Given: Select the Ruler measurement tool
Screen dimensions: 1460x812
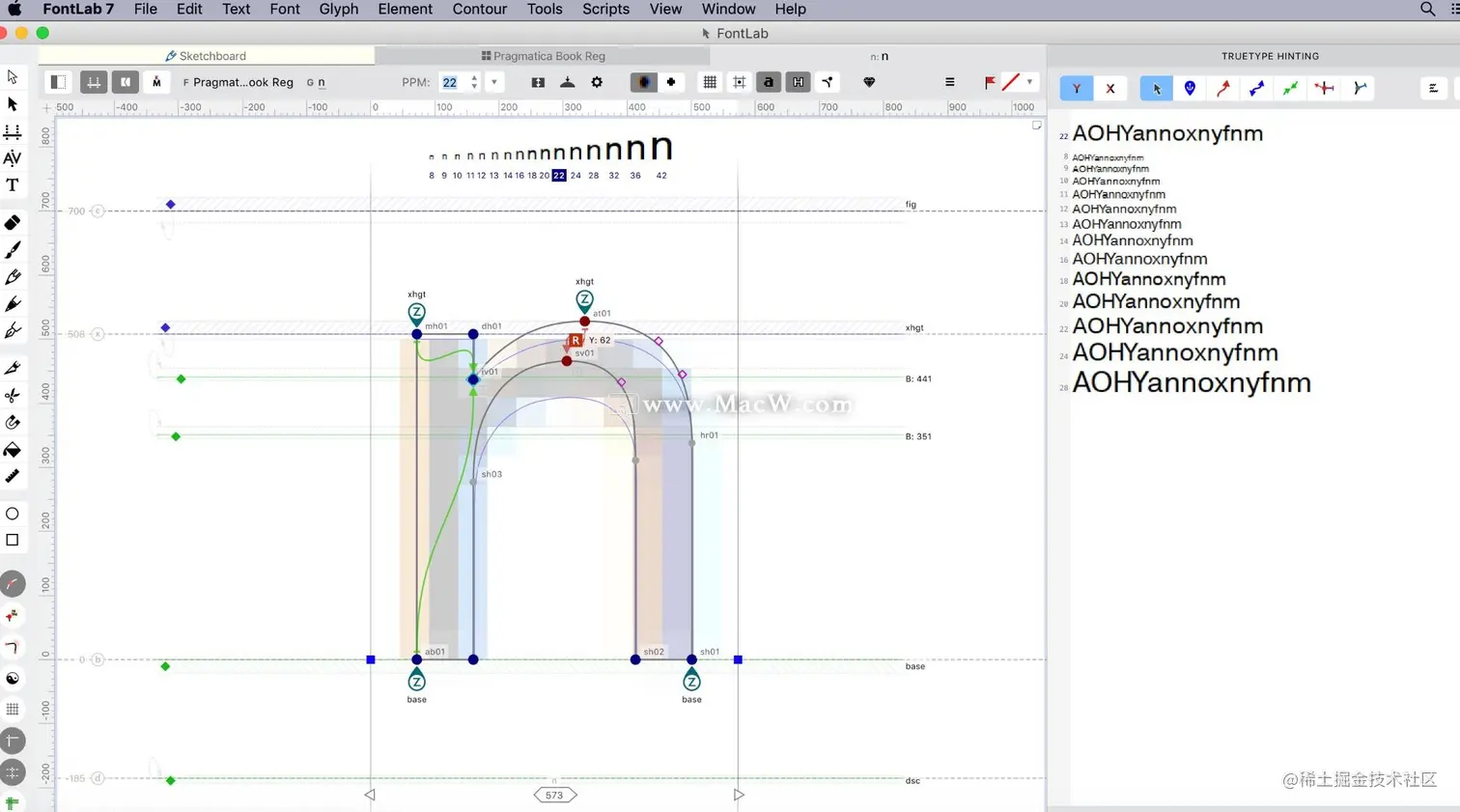Looking at the screenshot, I should tap(13, 476).
